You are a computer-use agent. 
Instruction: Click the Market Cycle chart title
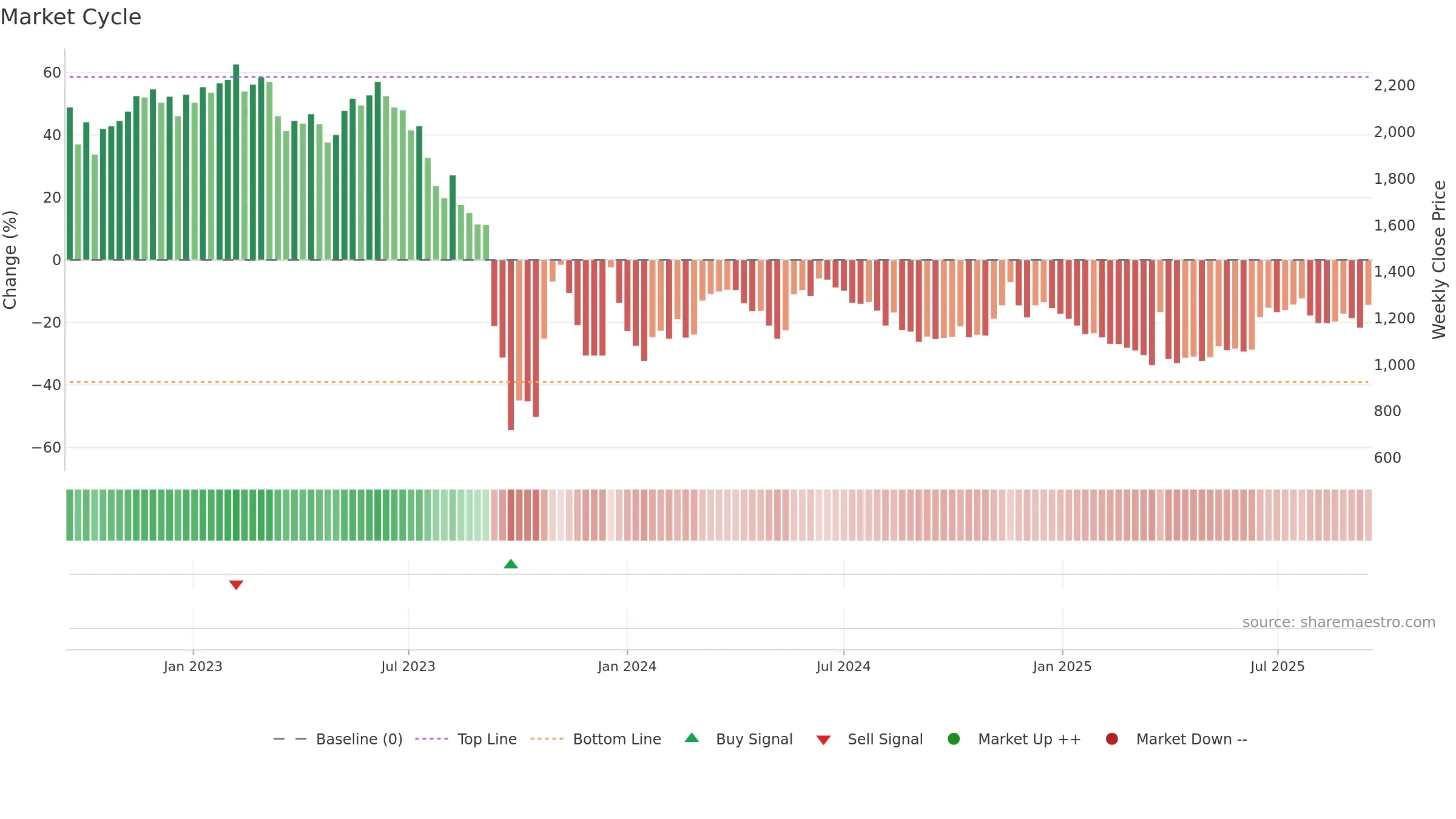(71, 17)
